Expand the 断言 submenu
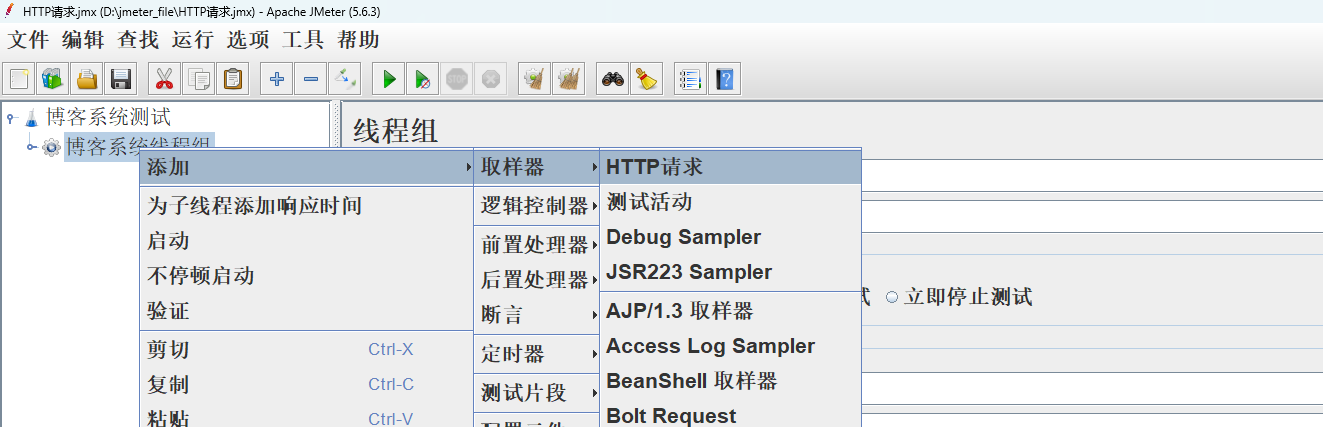Image resolution: width=1323 pixels, height=427 pixels. pyautogui.click(x=537, y=315)
